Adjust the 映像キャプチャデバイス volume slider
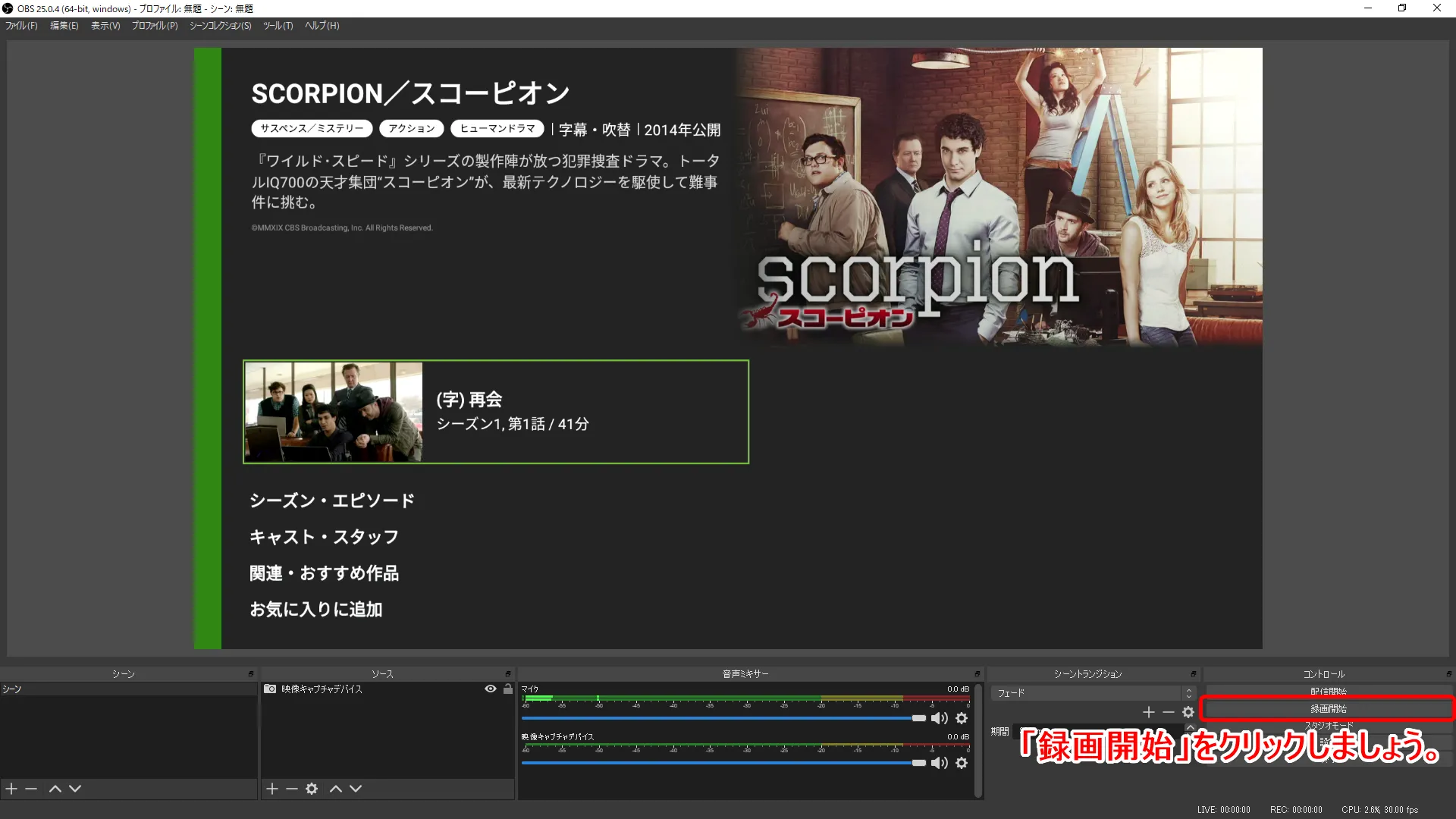Image resolution: width=1456 pixels, height=819 pixels. [x=723, y=763]
